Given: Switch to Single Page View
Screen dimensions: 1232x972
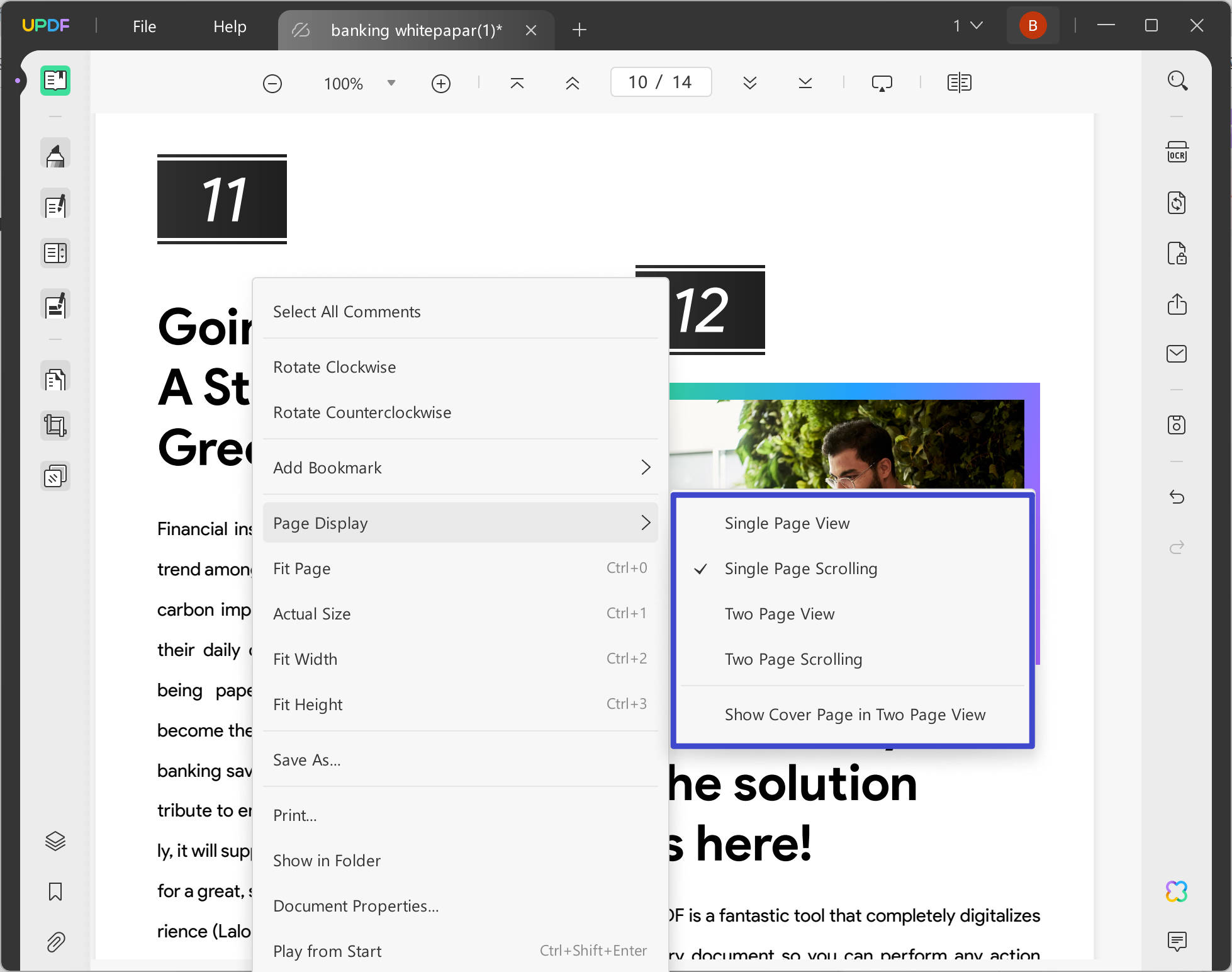Looking at the screenshot, I should pos(787,523).
